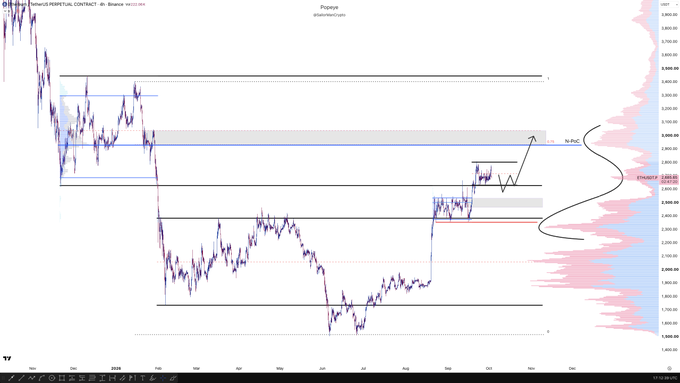Click the 1,800.00 price scale label
This screenshot has width=680, height=383.
tap(670, 296)
